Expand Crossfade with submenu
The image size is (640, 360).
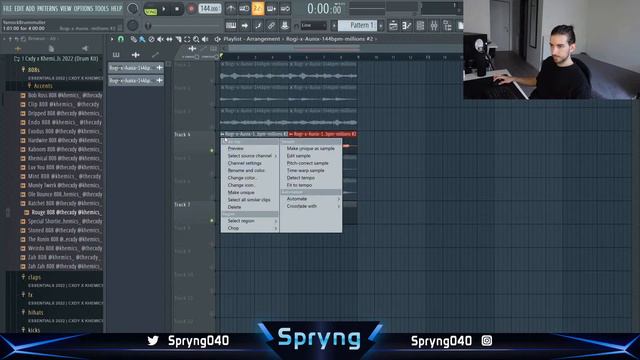(311, 206)
